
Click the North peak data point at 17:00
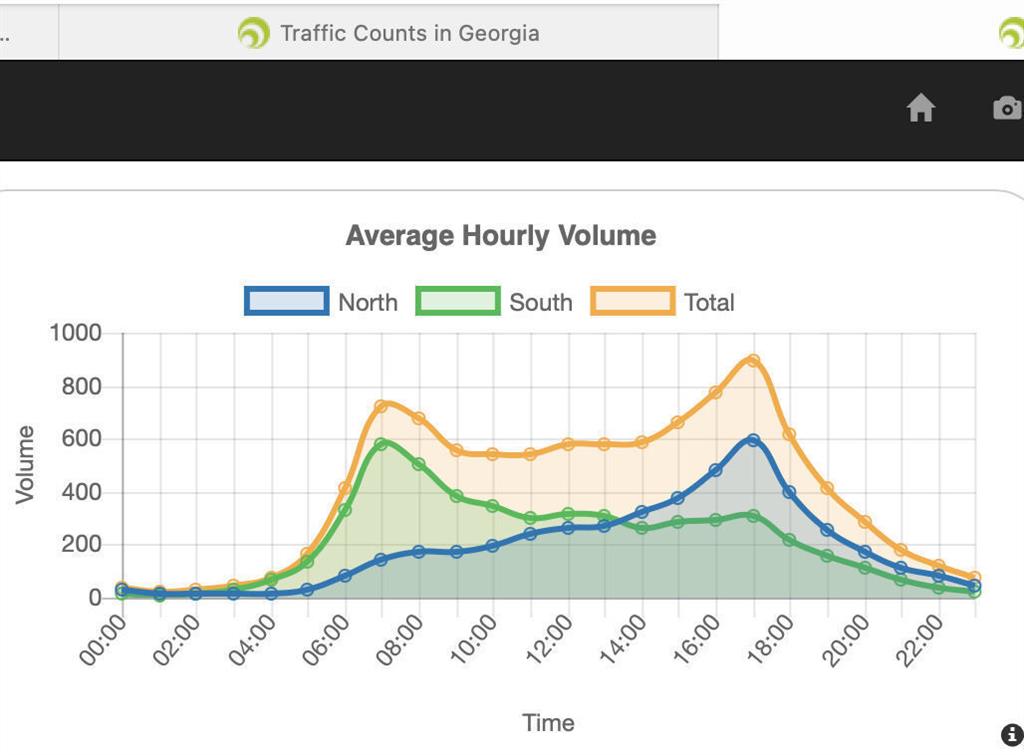[753, 440]
